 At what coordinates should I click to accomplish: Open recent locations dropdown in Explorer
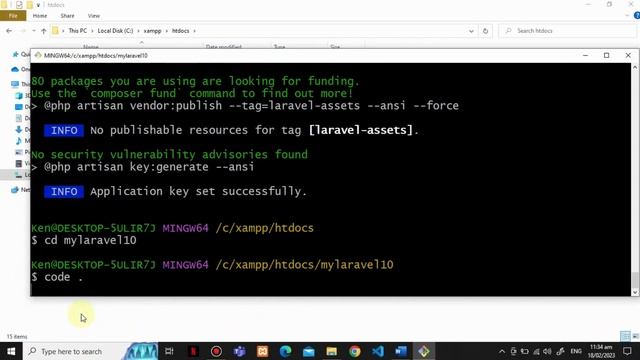[33, 31]
